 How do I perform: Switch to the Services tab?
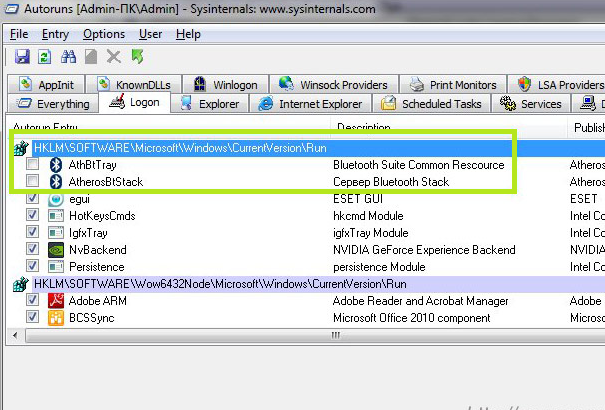[531, 104]
